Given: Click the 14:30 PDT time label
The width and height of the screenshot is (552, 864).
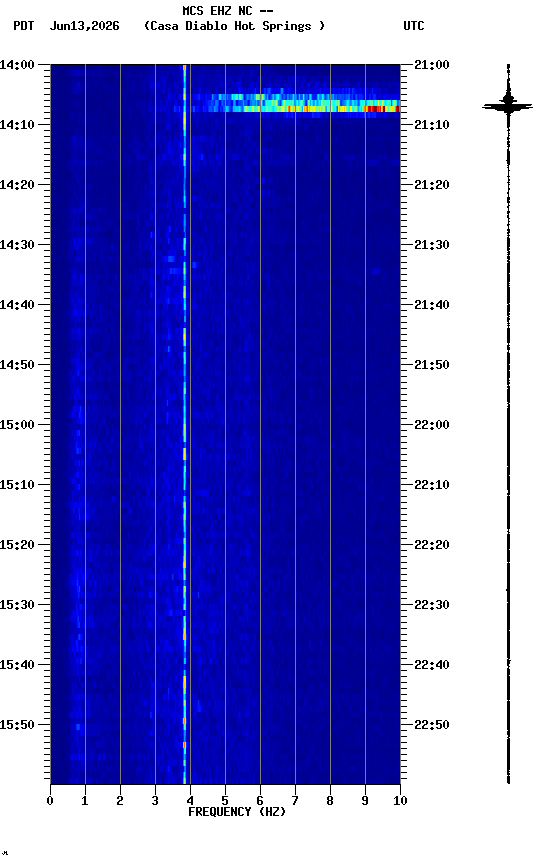Looking at the screenshot, I should coord(17,245).
